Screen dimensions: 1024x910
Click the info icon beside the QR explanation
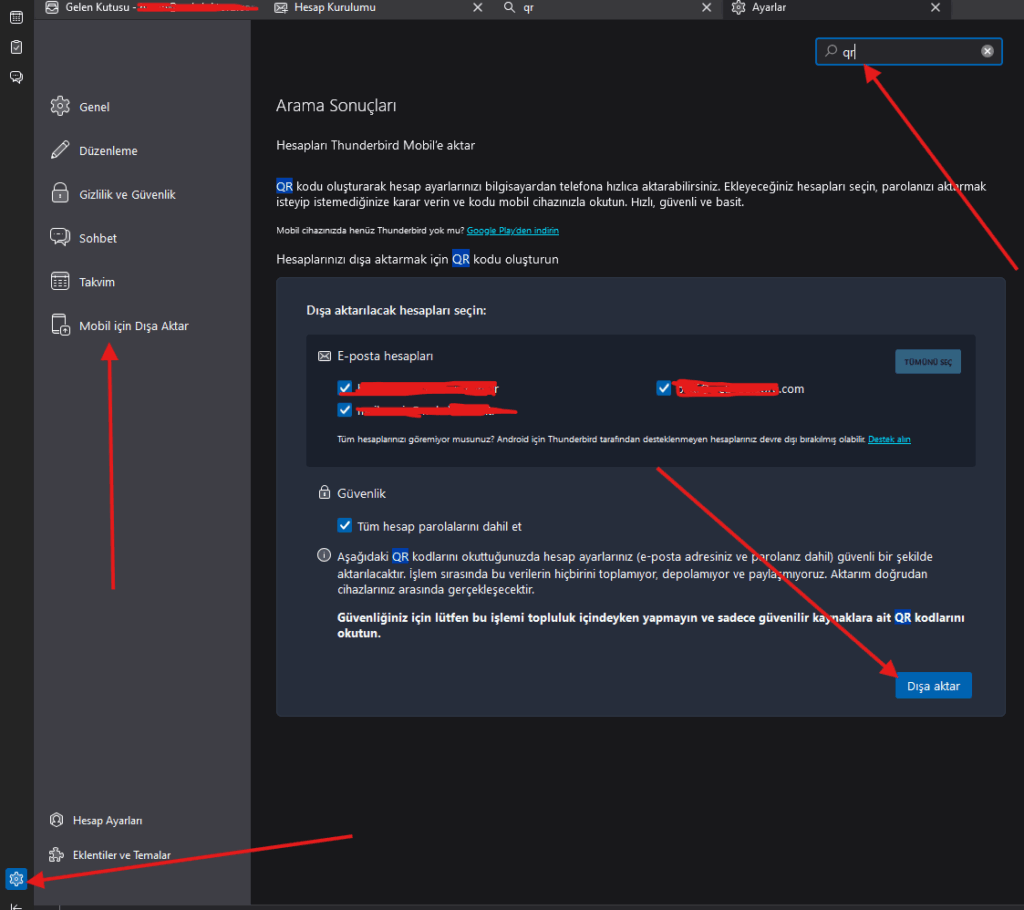tap(324, 555)
